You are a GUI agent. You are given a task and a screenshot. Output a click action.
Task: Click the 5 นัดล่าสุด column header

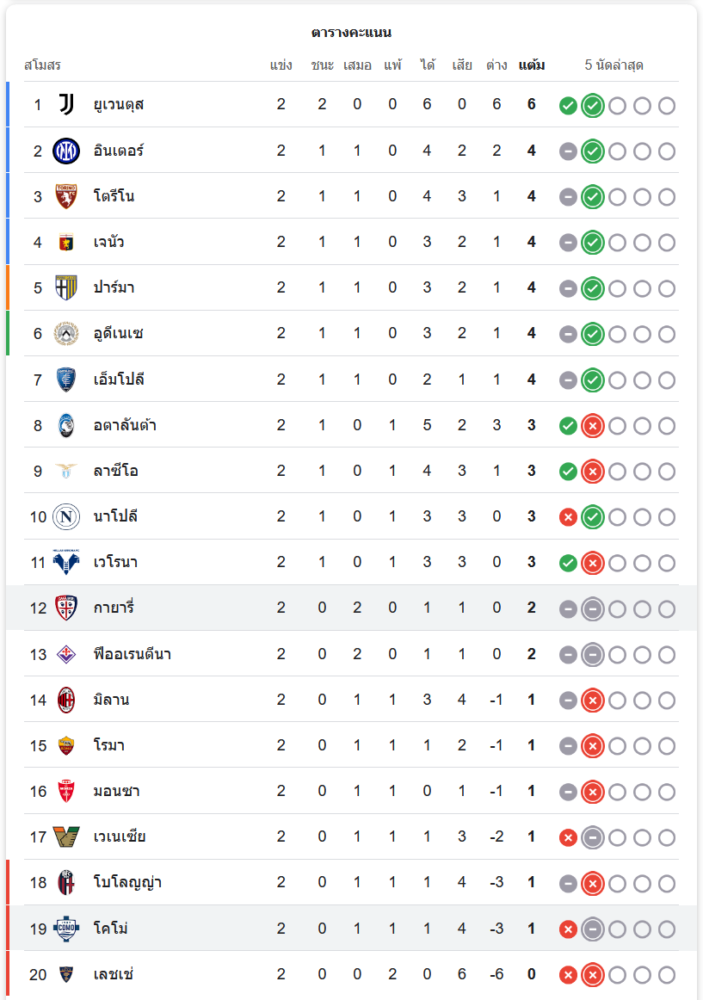(x=614, y=66)
